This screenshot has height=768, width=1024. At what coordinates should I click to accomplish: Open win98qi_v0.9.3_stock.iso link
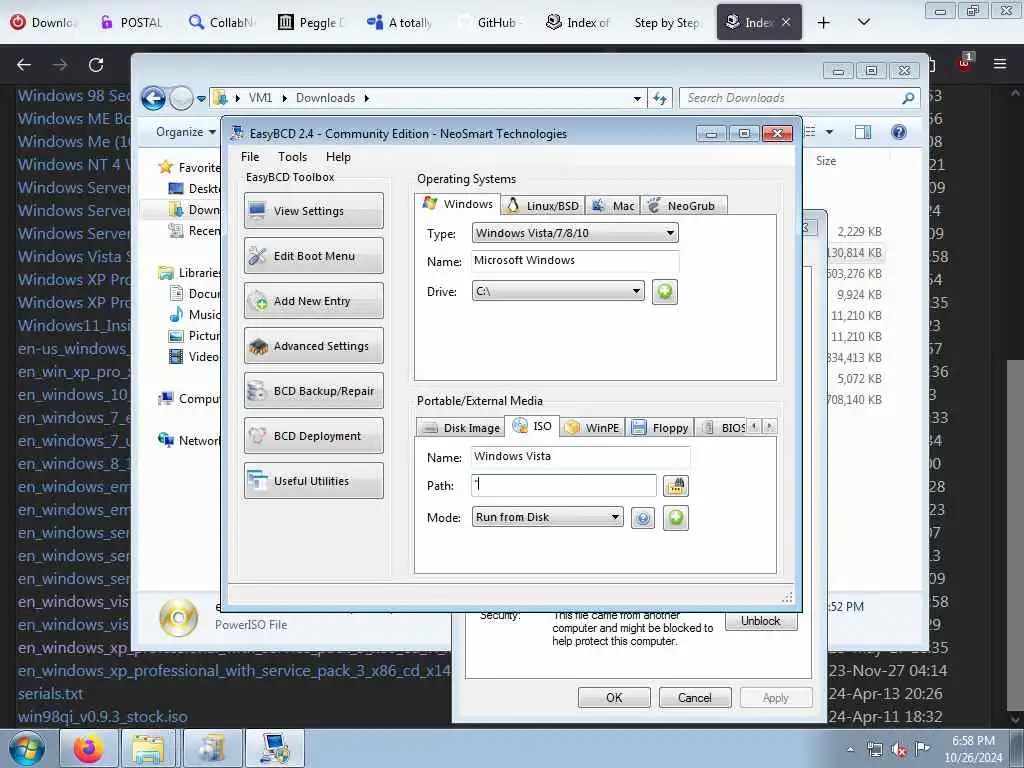103,716
